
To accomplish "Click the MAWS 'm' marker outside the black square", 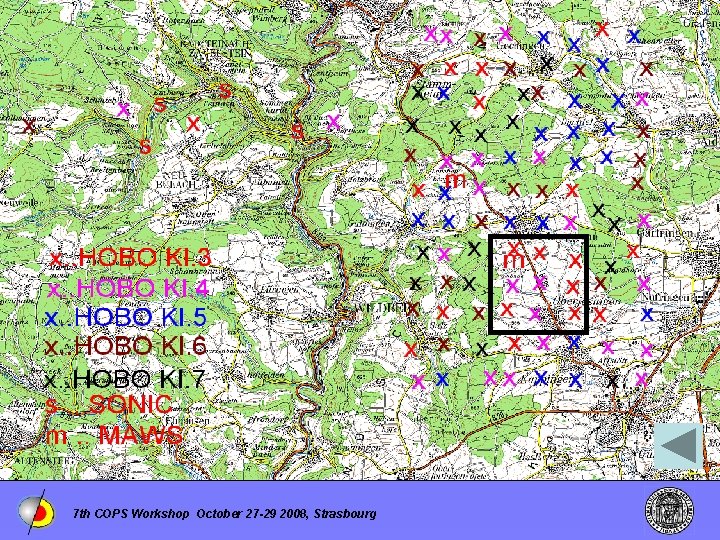I will [456, 180].
